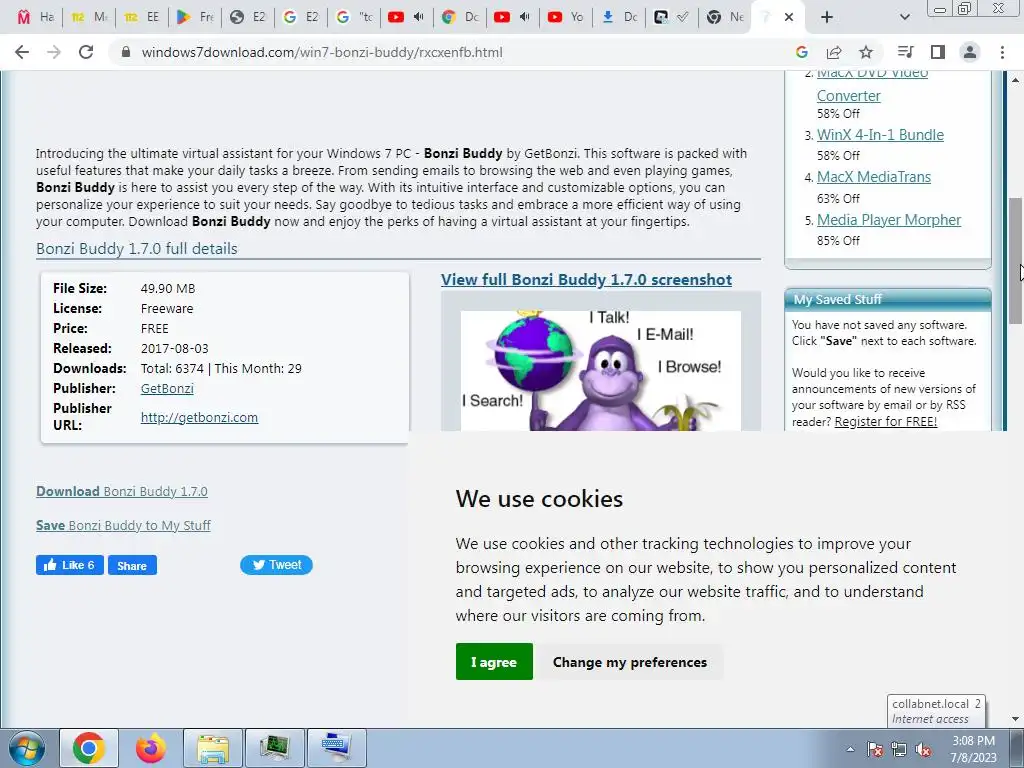Select the 49.90 MB file size text
The width and height of the screenshot is (1024, 768).
coord(168,289)
